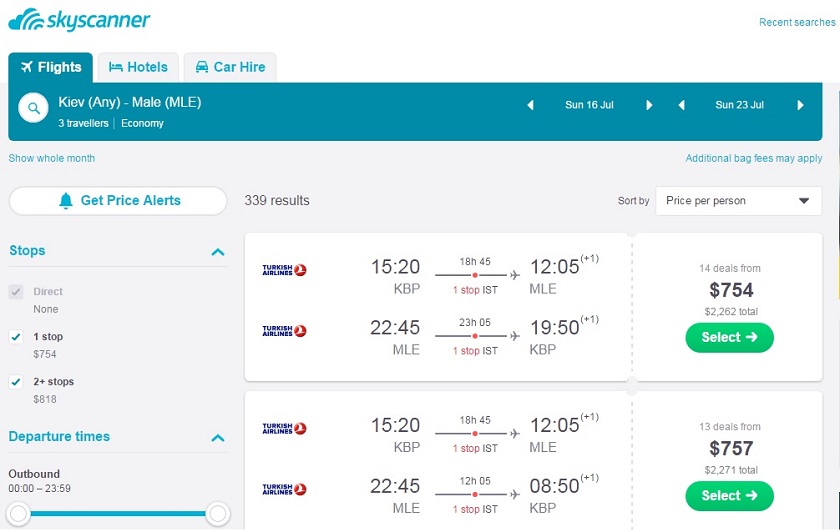
Task: Switch to the Hotels tab
Action: coord(138,67)
